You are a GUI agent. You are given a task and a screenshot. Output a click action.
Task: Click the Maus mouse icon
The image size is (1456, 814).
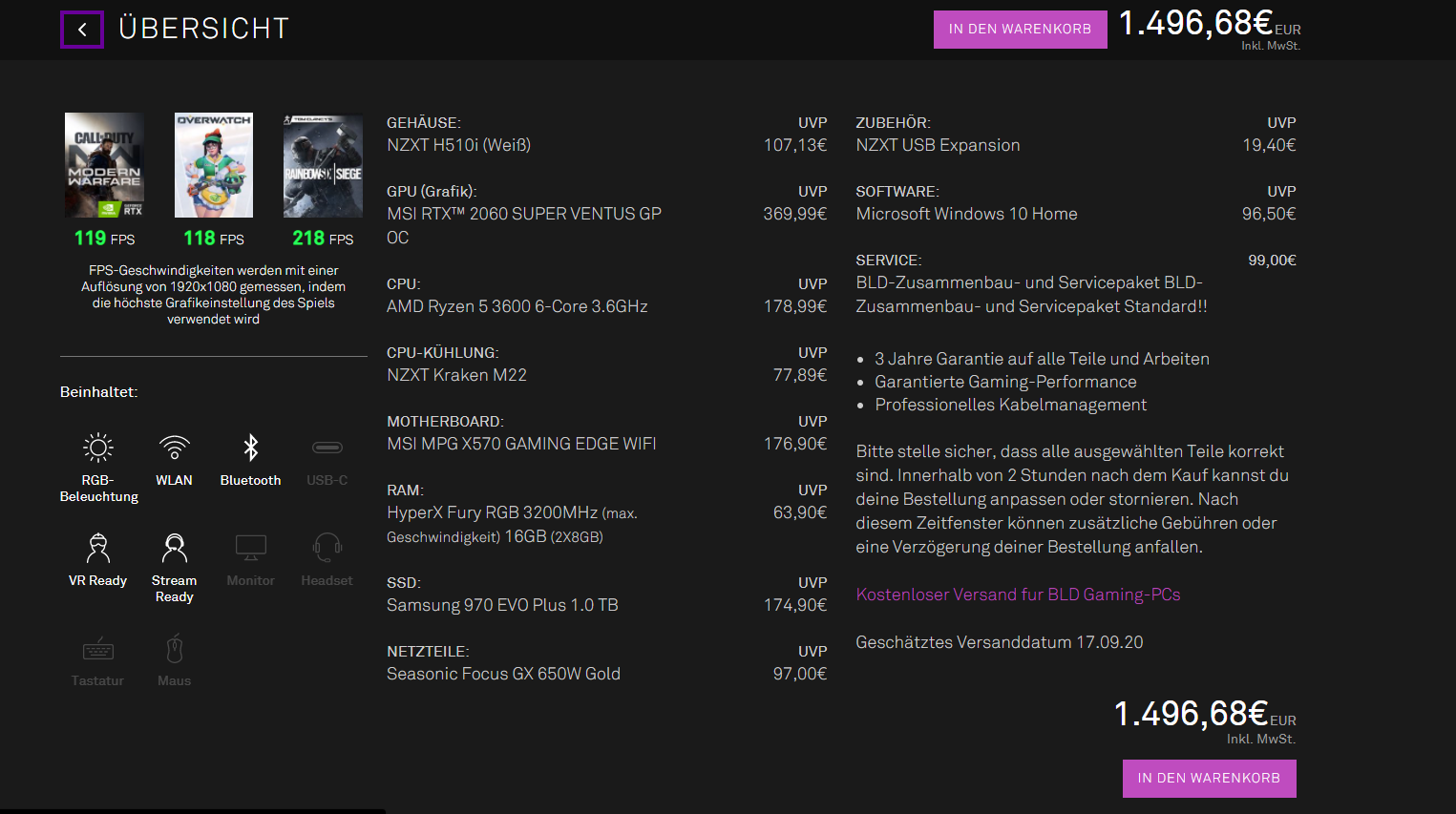174,649
